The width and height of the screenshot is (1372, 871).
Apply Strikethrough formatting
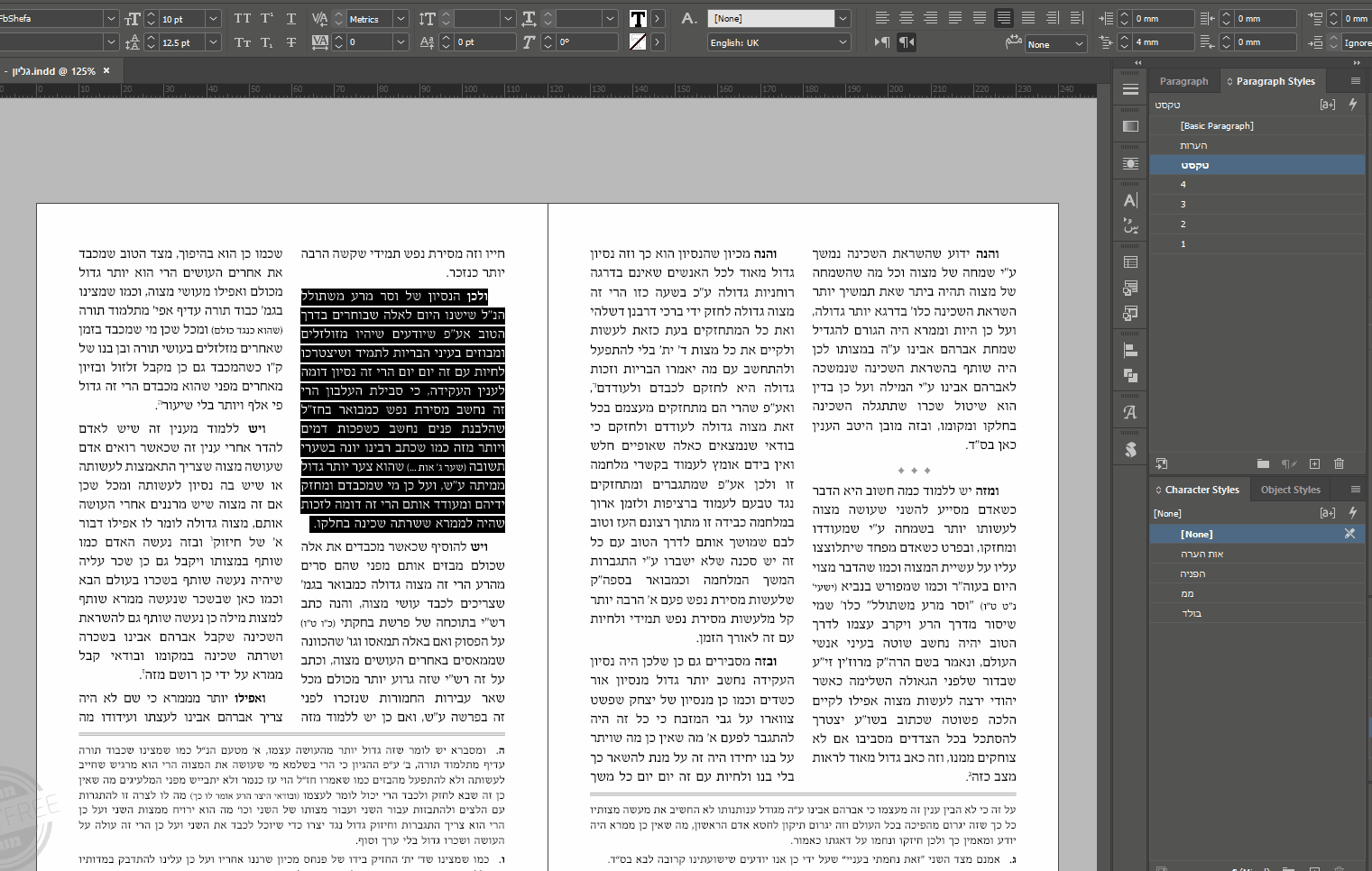click(290, 42)
